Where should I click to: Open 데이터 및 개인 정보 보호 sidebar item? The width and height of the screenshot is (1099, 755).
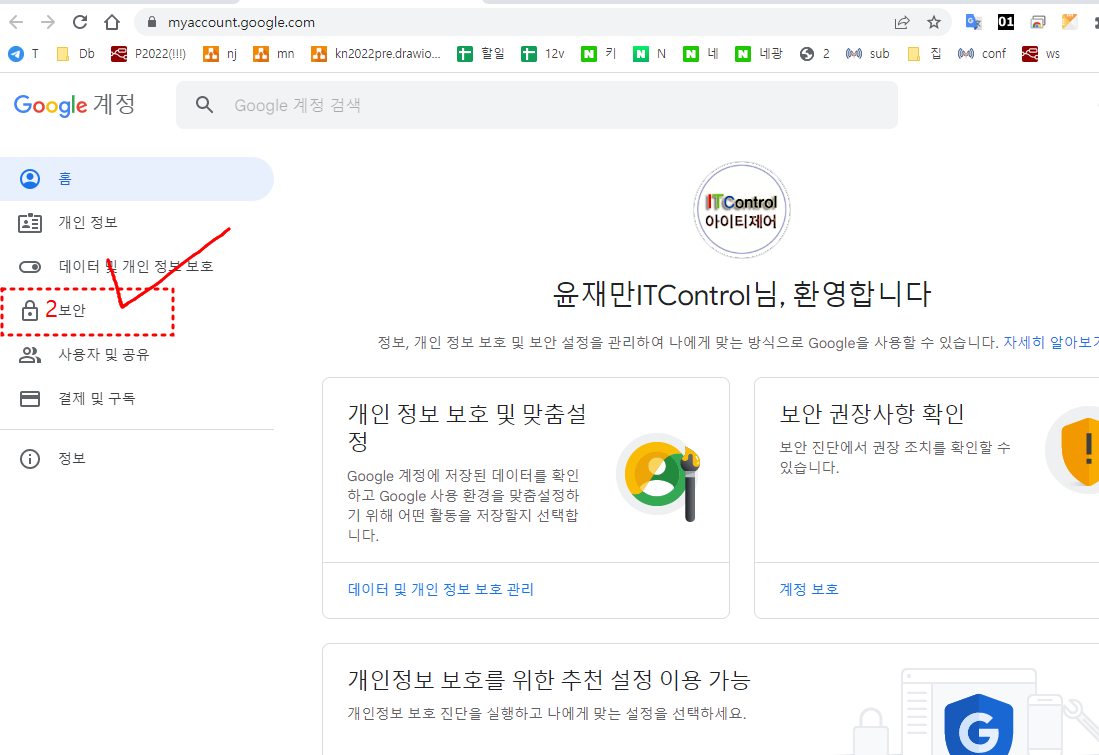(x=137, y=266)
